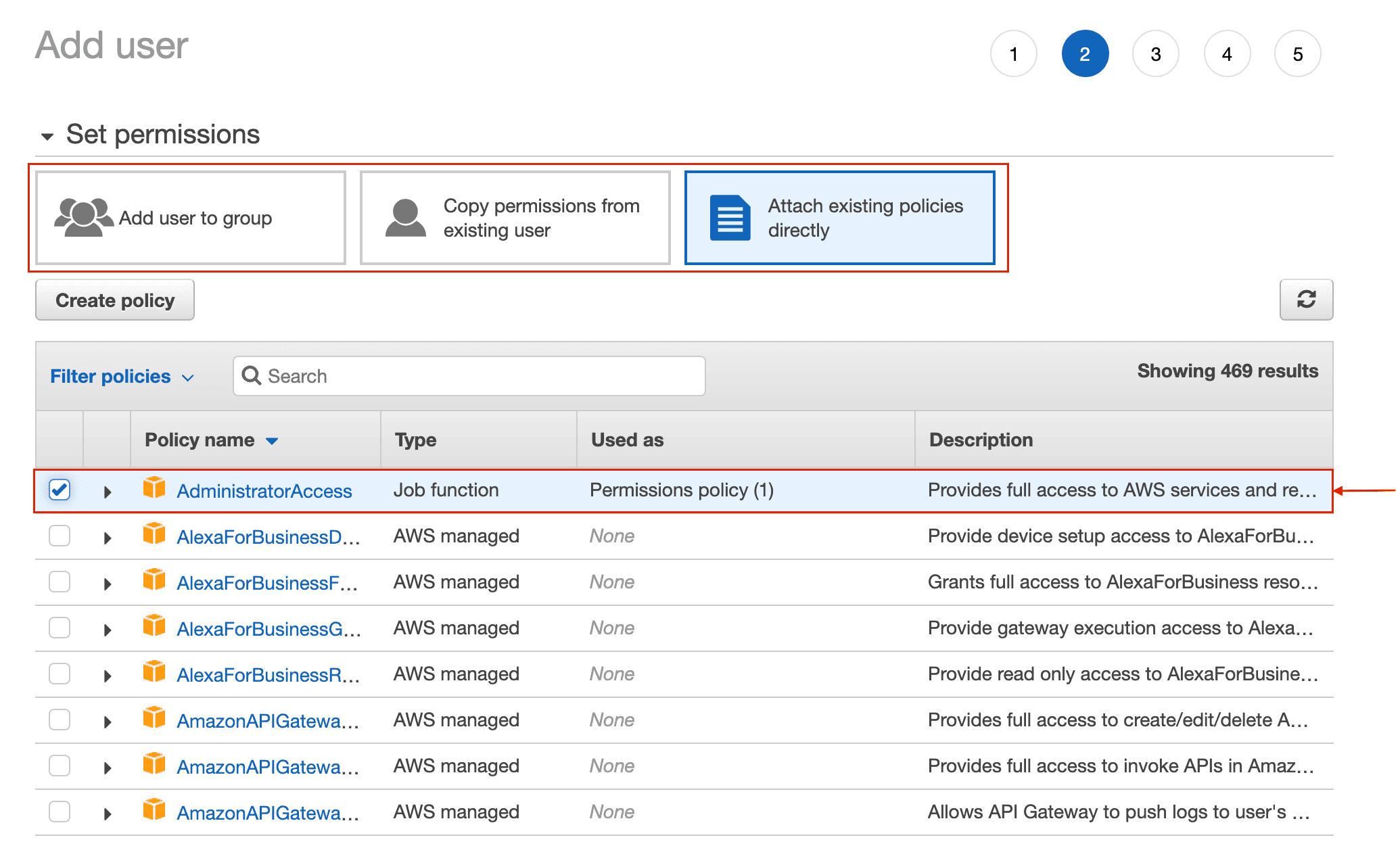
Task: Click the document icon in Attach existing policies
Action: click(x=730, y=218)
